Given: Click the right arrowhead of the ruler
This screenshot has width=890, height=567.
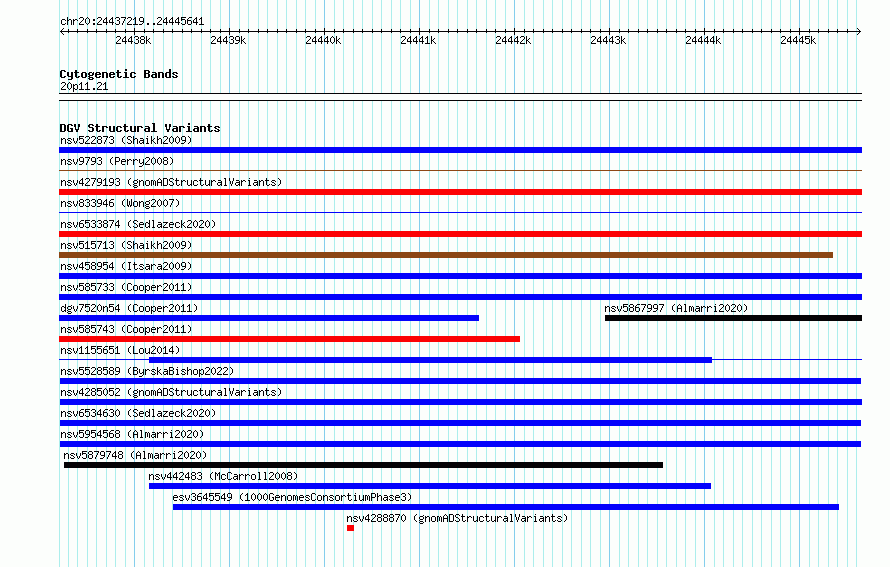Looking at the screenshot, I should [x=859, y=31].
